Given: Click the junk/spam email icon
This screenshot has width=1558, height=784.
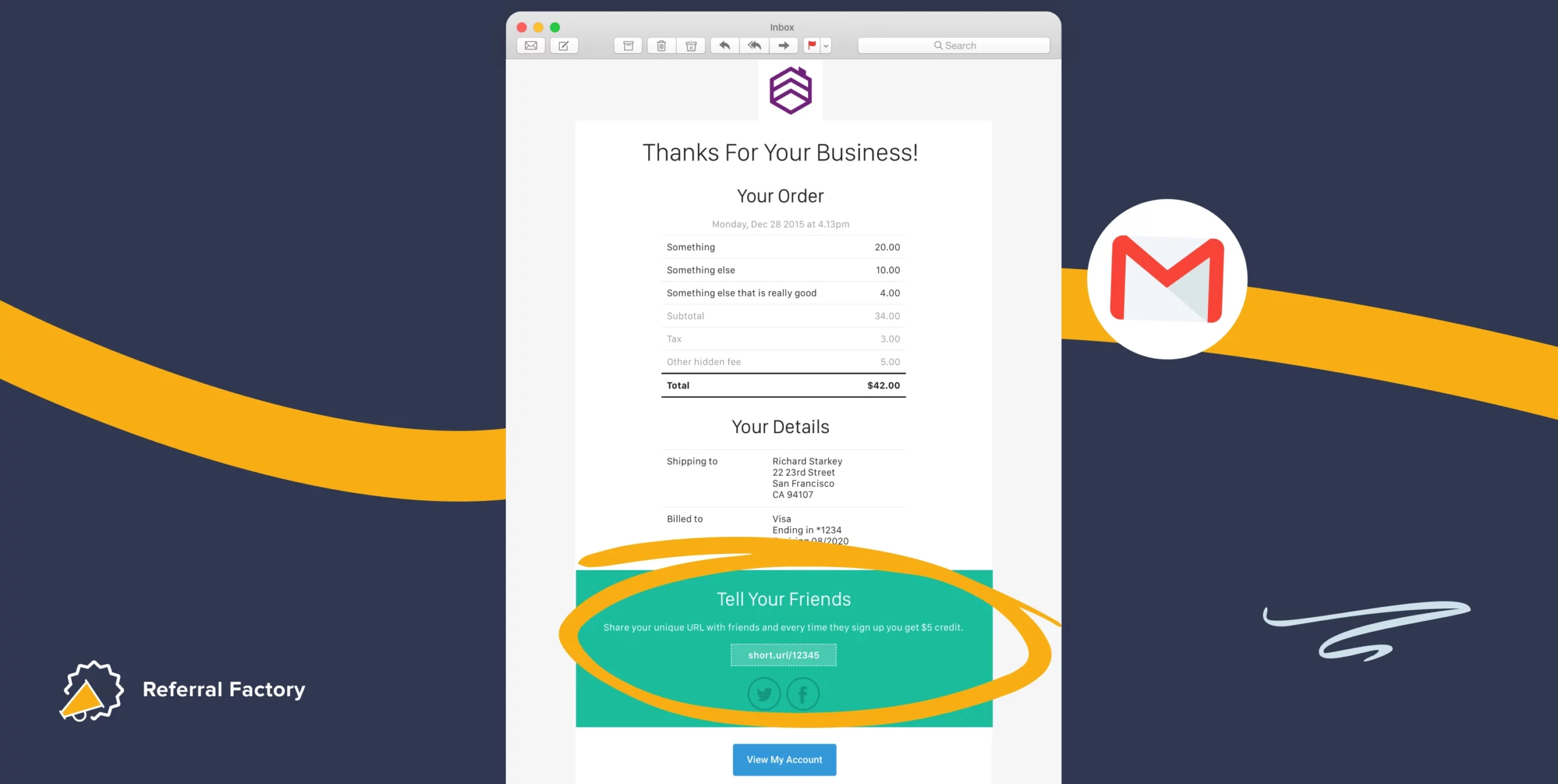Looking at the screenshot, I should click(692, 45).
